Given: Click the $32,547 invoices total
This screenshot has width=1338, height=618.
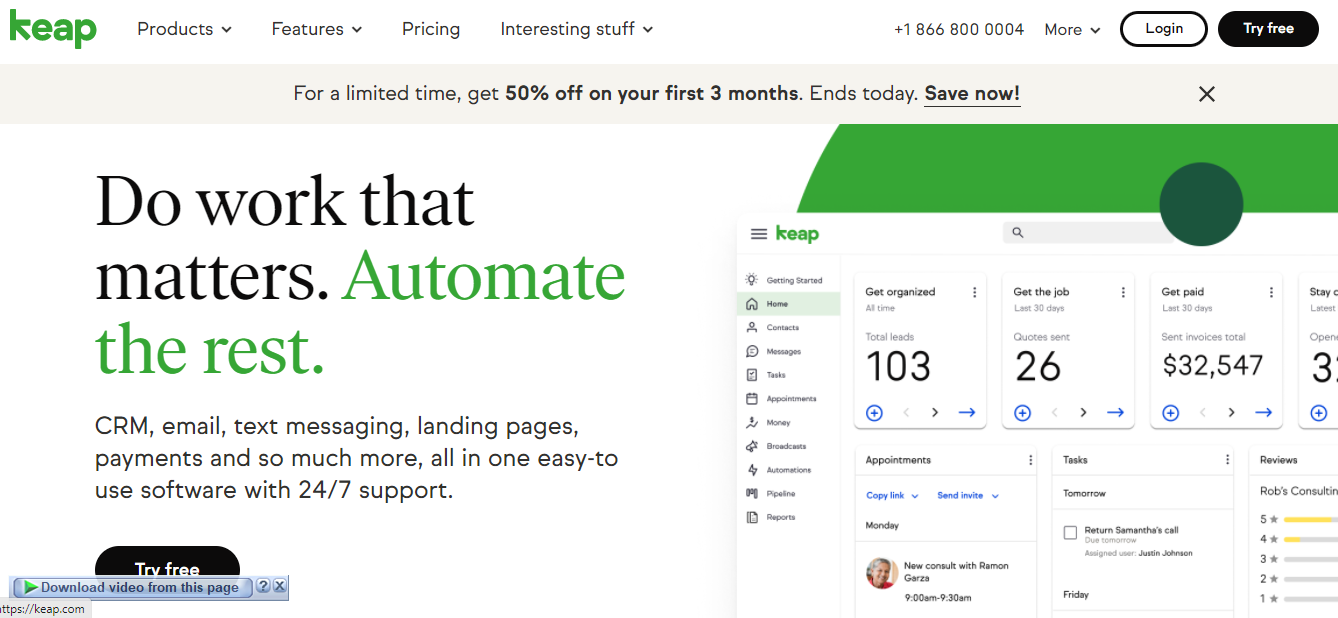Looking at the screenshot, I should coord(1212,366).
